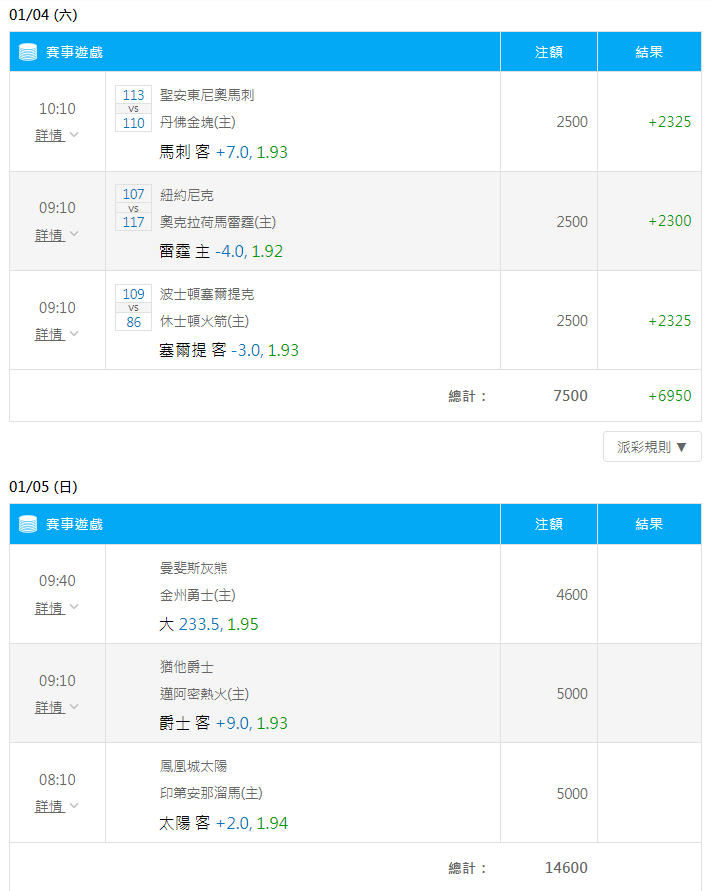Select the 馬刺 客 +7.0 bet line
The height and width of the screenshot is (891, 712).
(223, 152)
